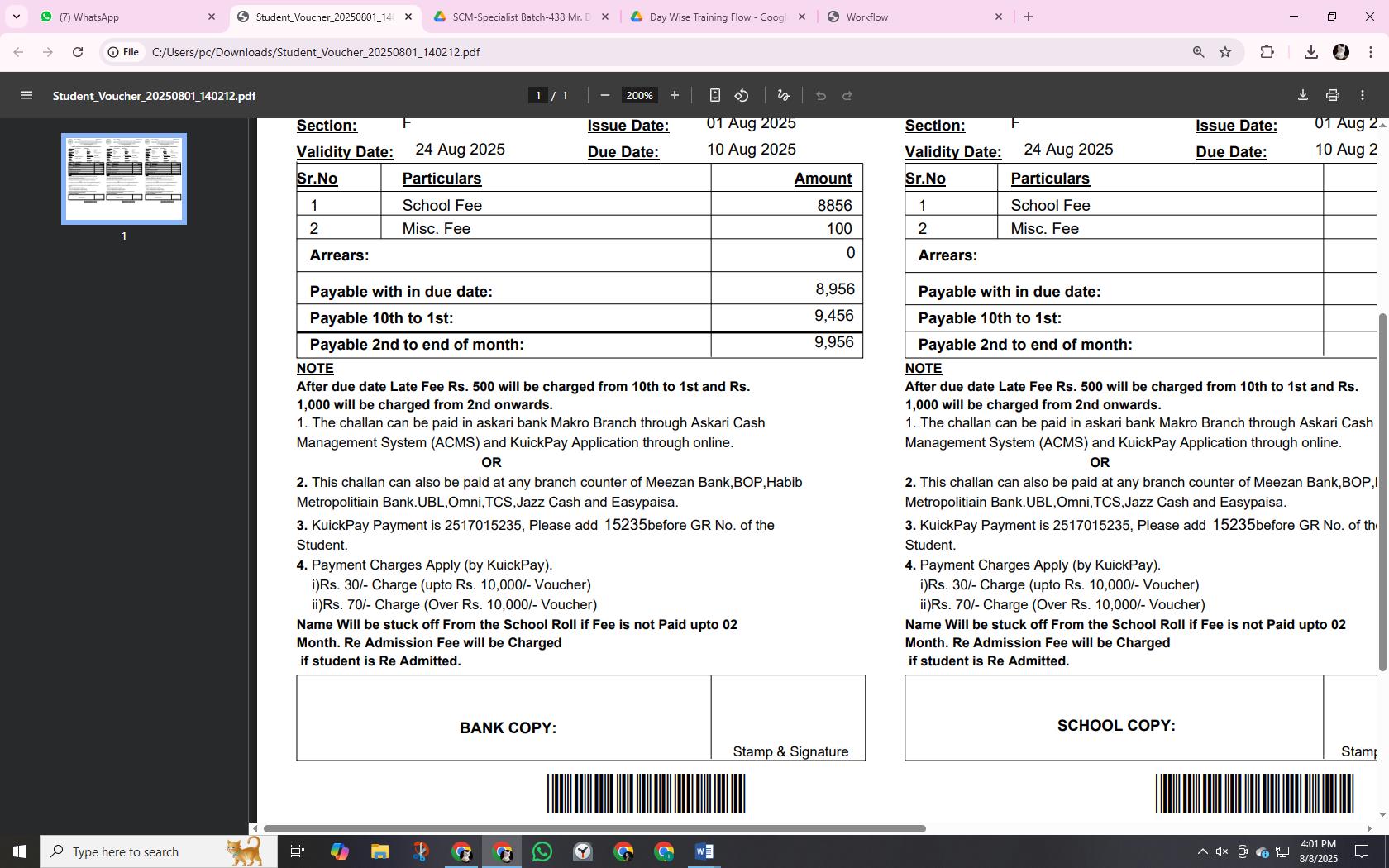Click scroll right arrow of horizontal scrollbar
The image size is (1389, 868).
click(x=1369, y=828)
